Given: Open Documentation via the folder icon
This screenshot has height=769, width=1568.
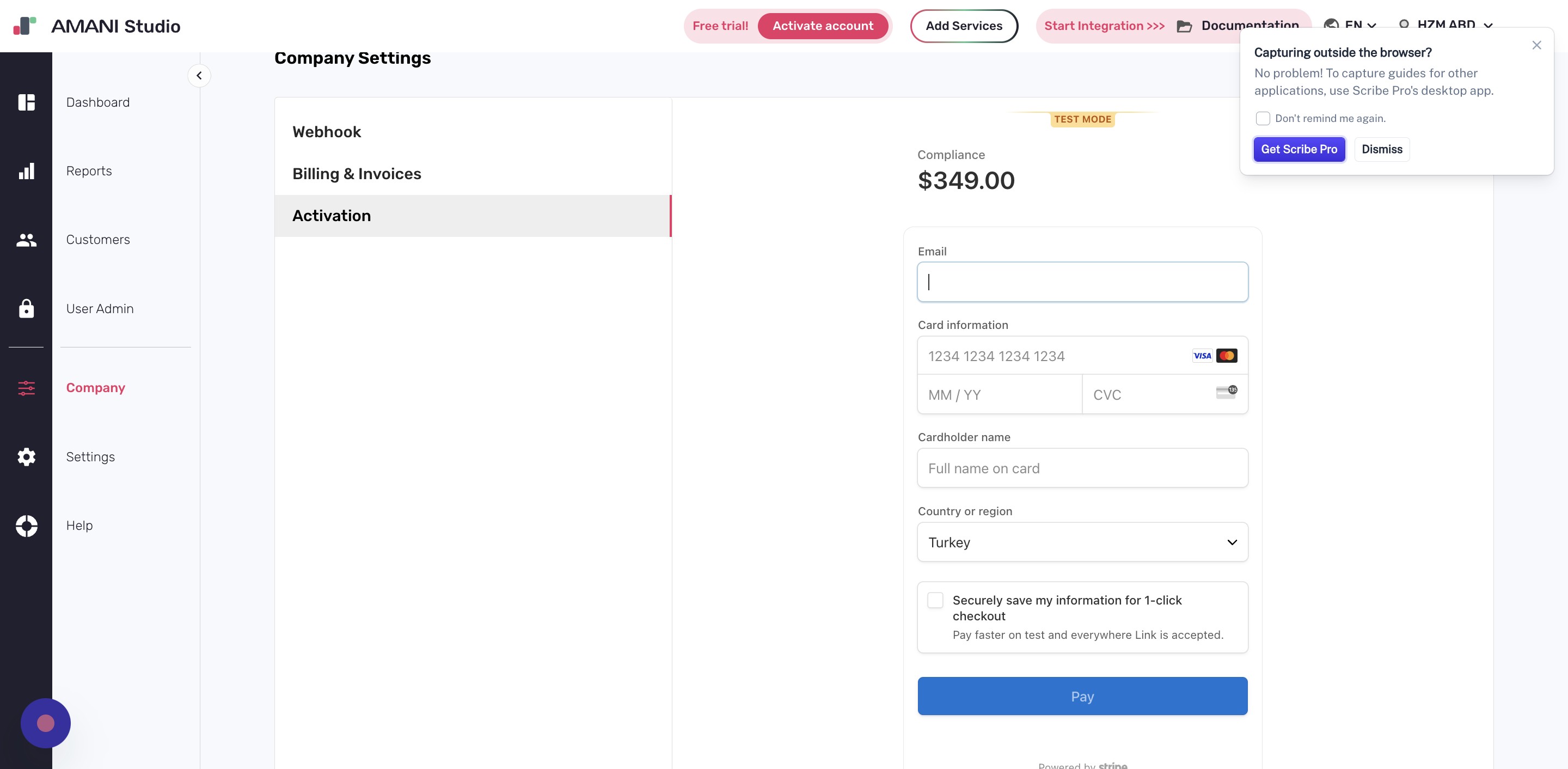Looking at the screenshot, I should point(1183,26).
